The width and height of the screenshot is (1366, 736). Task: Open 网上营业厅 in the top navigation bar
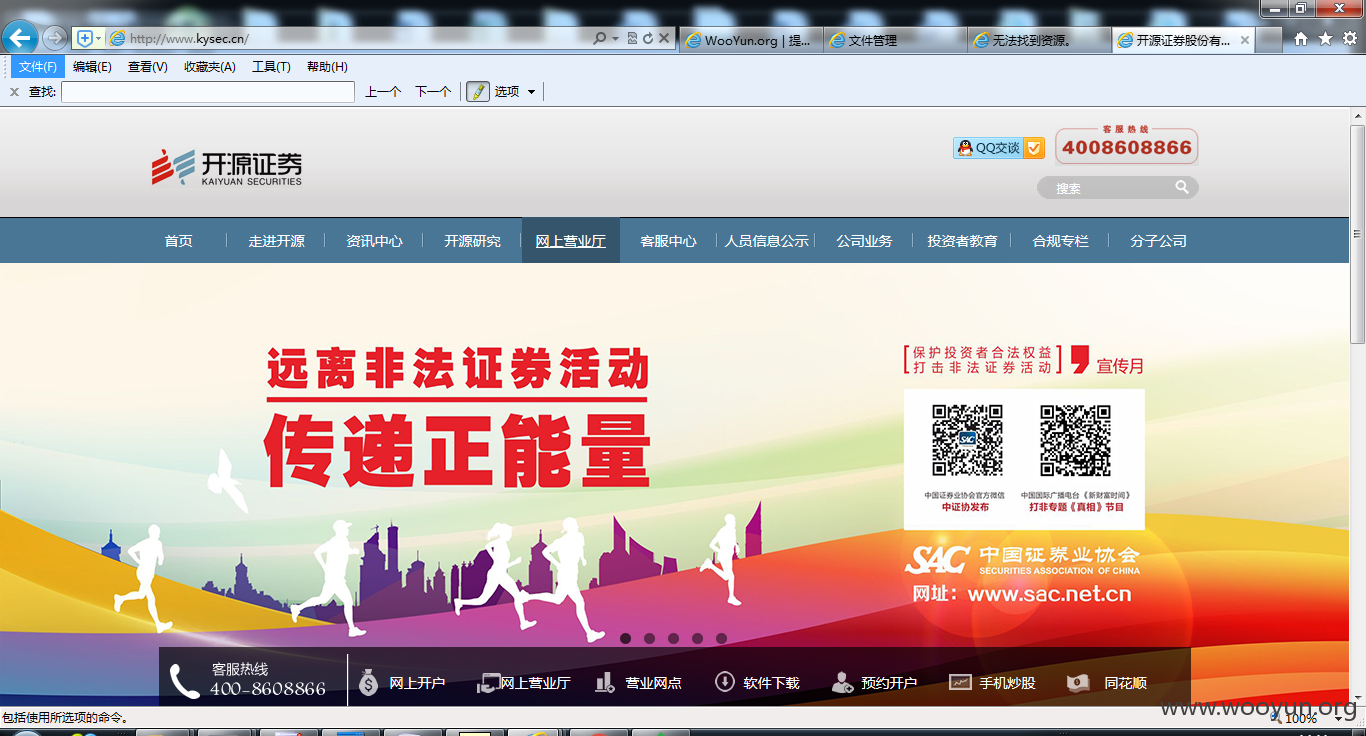click(571, 241)
